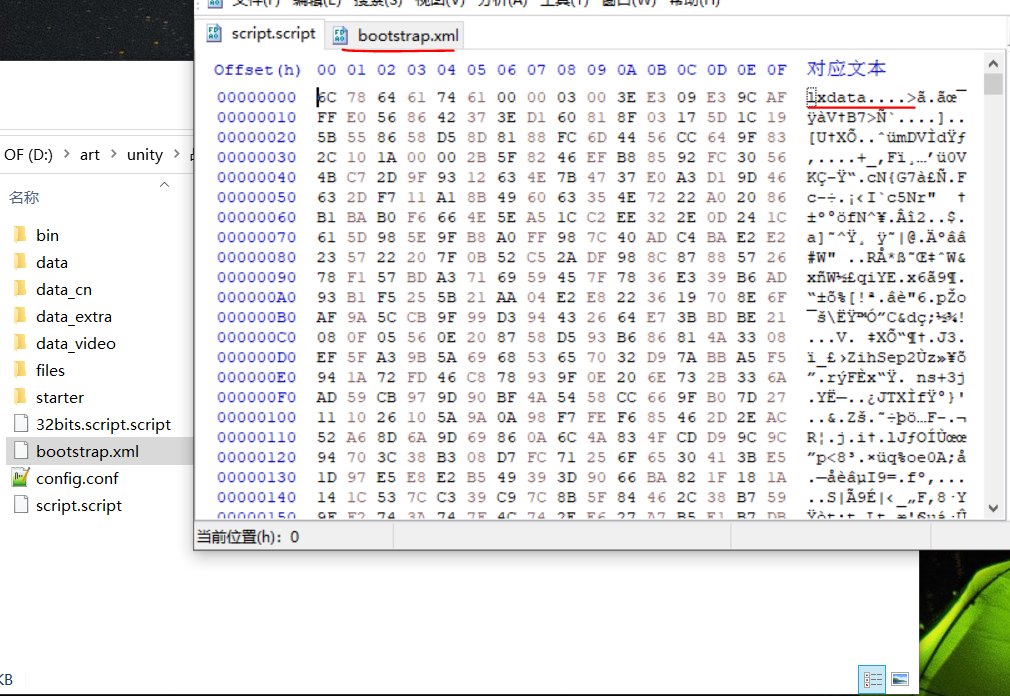Image resolution: width=1010 pixels, height=696 pixels.
Task: Click the sort arrow above the 名称 column
Action: [165, 182]
